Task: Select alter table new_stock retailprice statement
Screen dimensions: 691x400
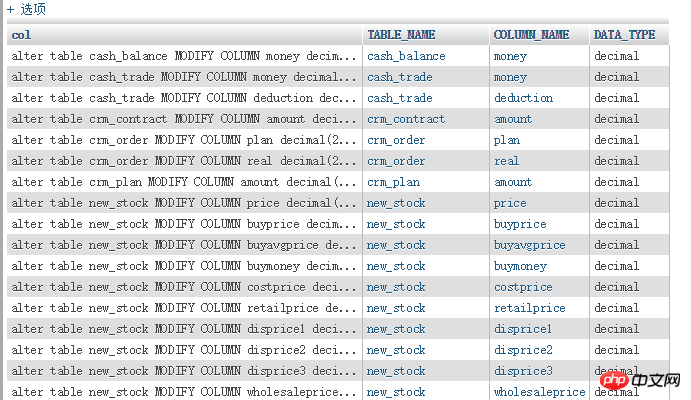Action: point(184,308)
